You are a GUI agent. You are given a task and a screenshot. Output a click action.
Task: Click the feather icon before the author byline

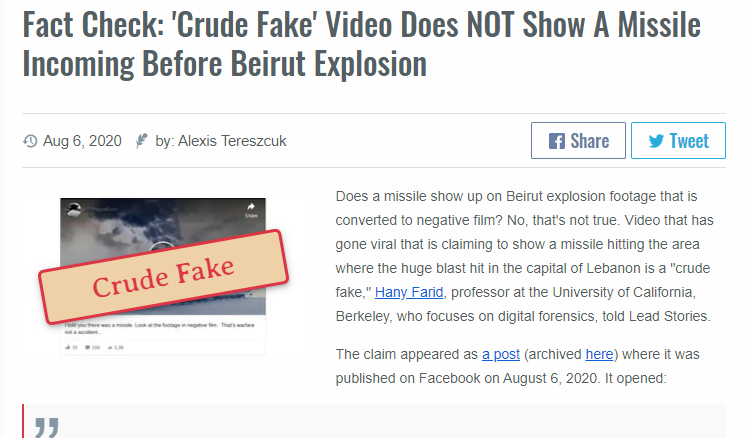pyautogui.click(x=142, y=141)
